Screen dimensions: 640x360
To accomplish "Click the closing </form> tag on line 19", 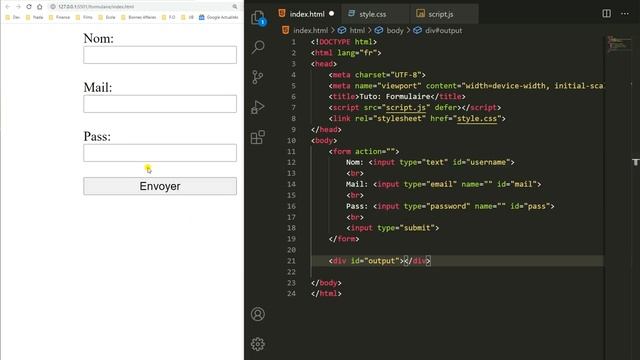I will (x=344, y=239).
